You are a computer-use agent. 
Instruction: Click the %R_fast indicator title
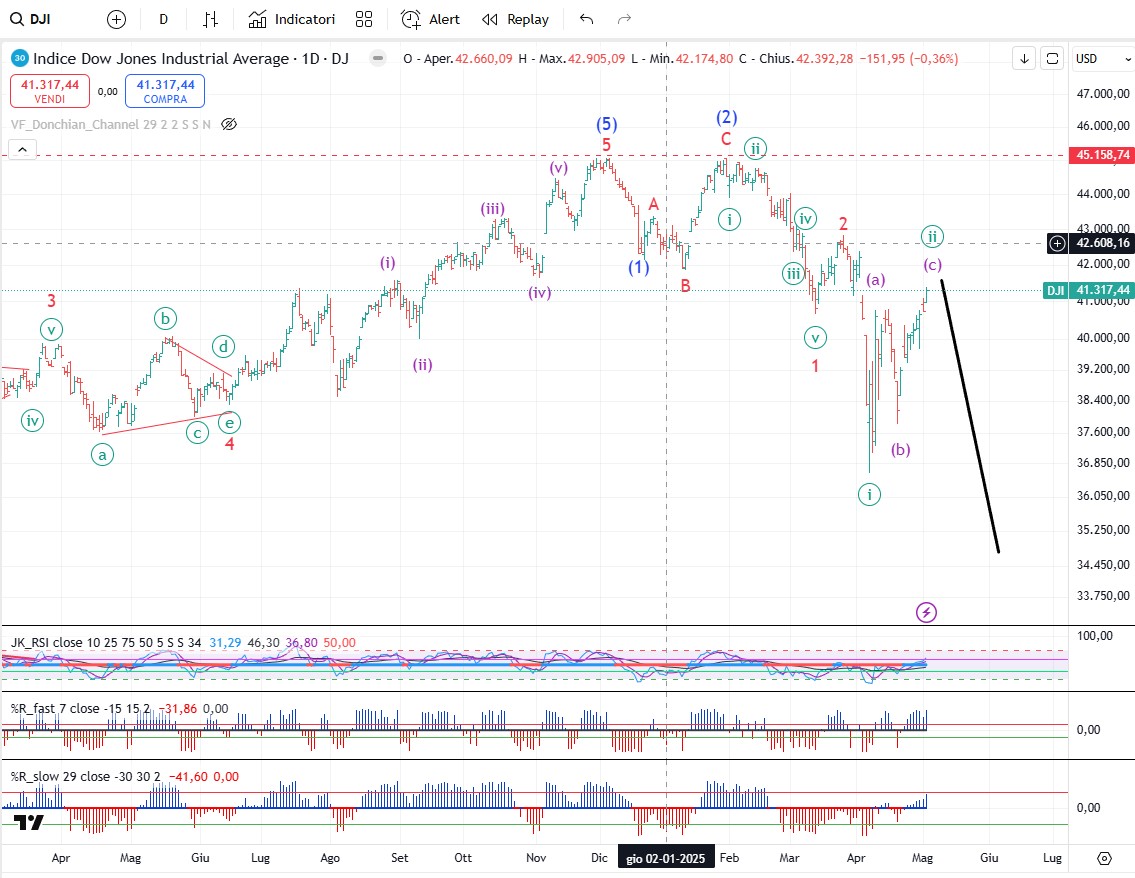pos(81,709)
